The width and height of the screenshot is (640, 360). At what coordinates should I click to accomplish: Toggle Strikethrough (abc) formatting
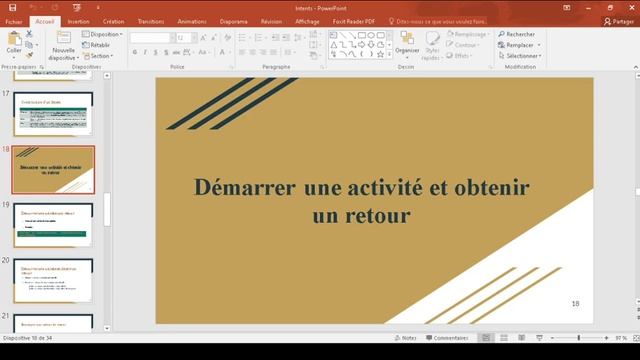(176, 52)
